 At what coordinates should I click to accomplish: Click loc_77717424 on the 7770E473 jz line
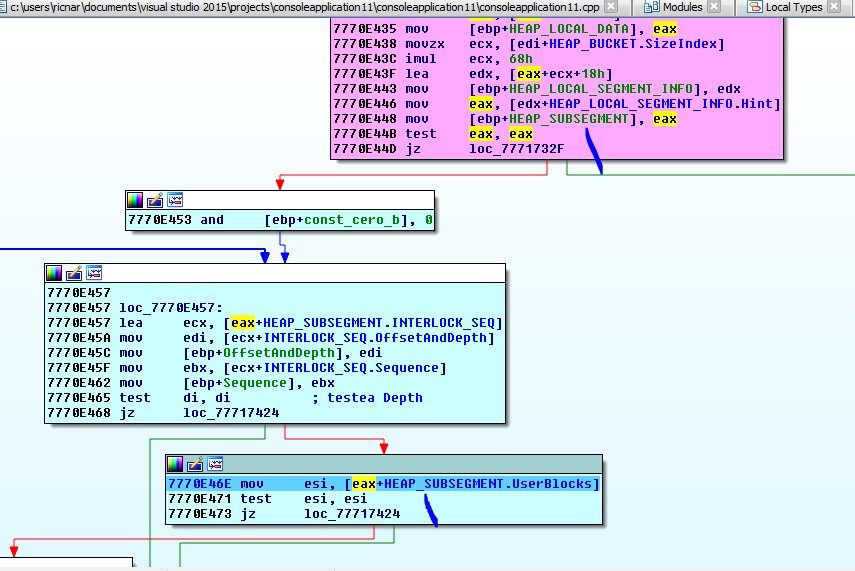pyautogui.click(x=352, y=514)
